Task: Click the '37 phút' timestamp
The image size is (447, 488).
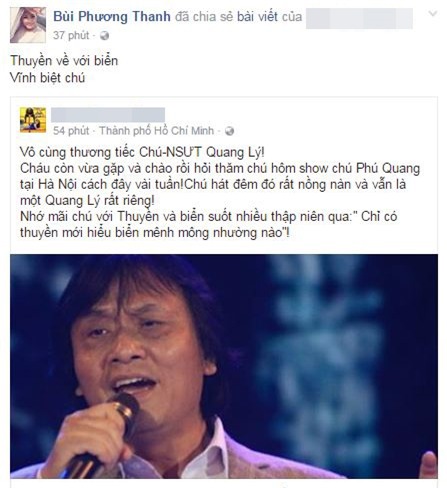Action: tap(71, 35)
